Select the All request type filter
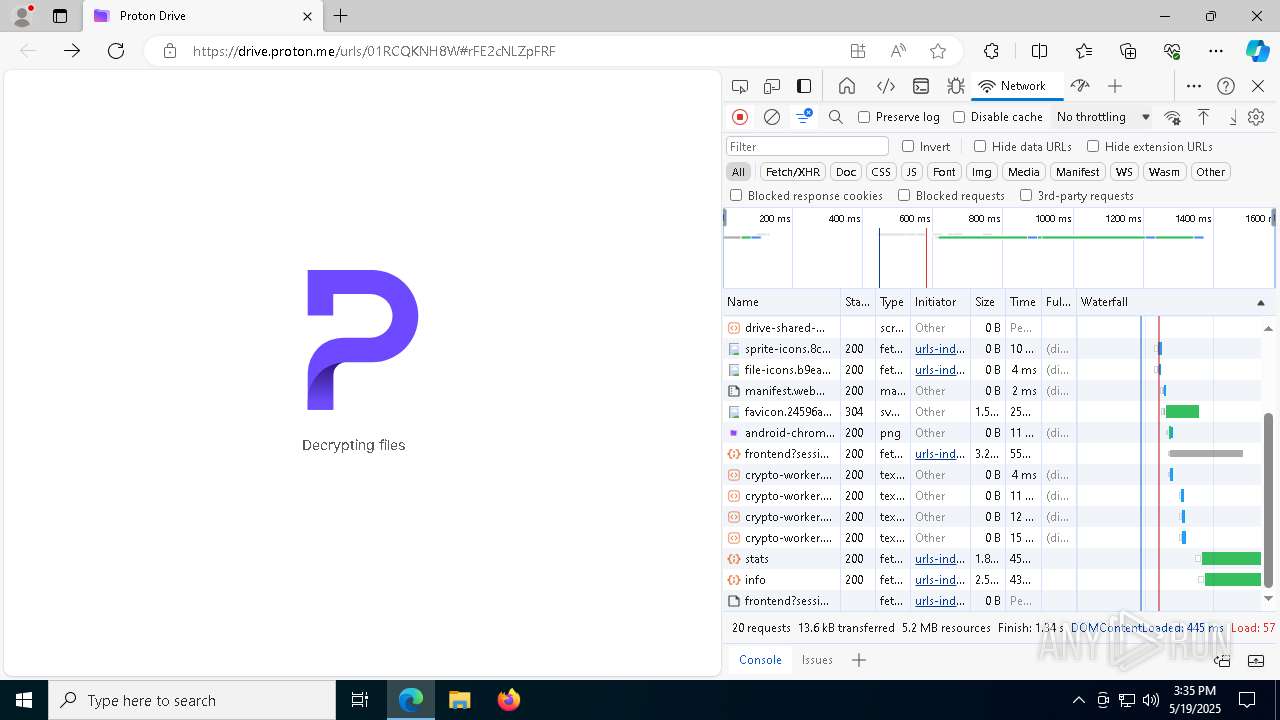The image size is (1280, 720). click(738, 172)
